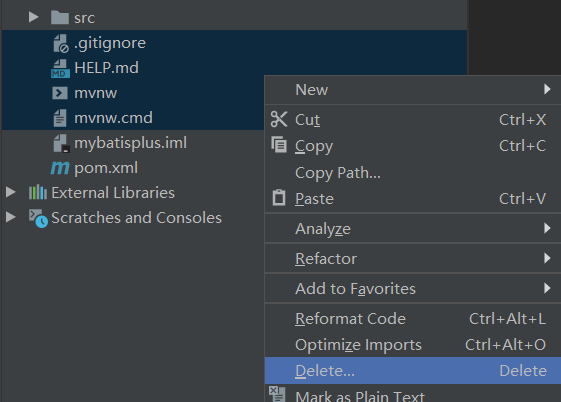
Task: Expand Scratches and Consoles tree node
Action: pos(11,217)
